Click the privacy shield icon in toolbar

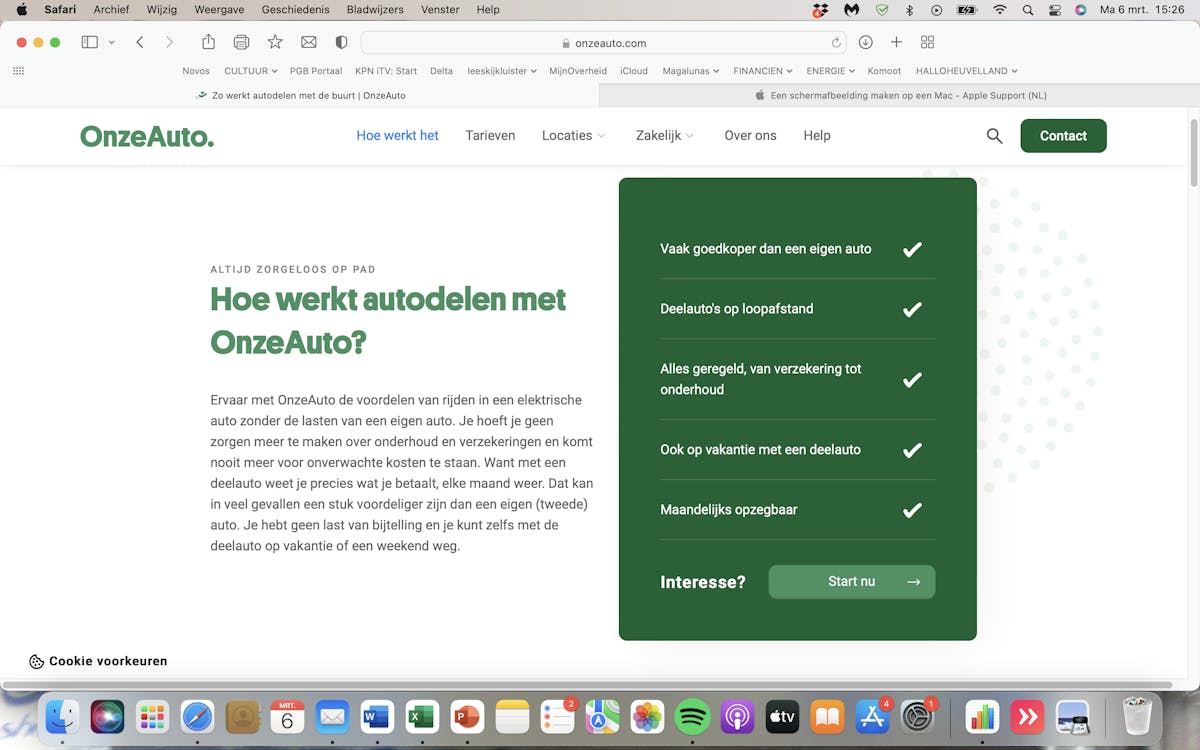[x=341, y=42]
